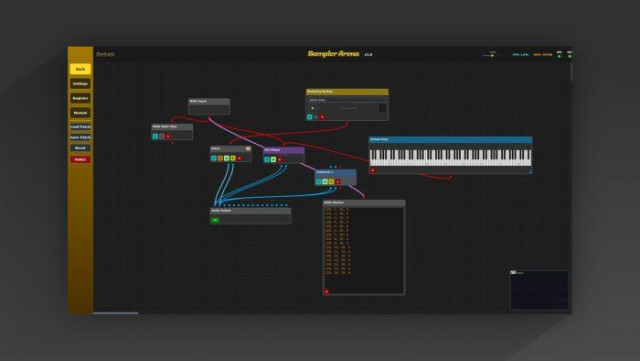Screen dimensions: 640x361
Task: Click the red icon at bottom of MIDI Monitor
Action: pos(326,292)
